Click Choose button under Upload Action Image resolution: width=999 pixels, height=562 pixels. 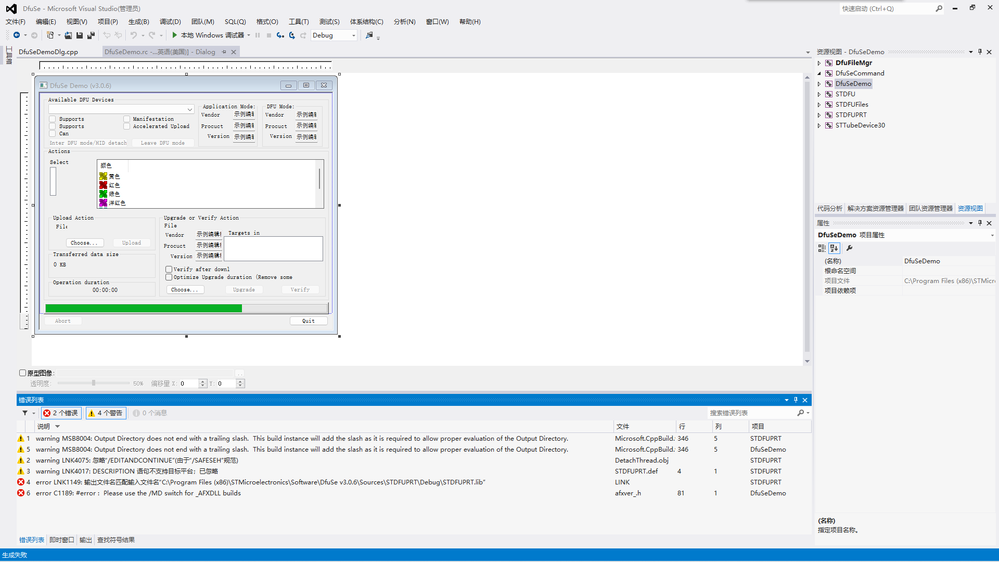(84, 243)
